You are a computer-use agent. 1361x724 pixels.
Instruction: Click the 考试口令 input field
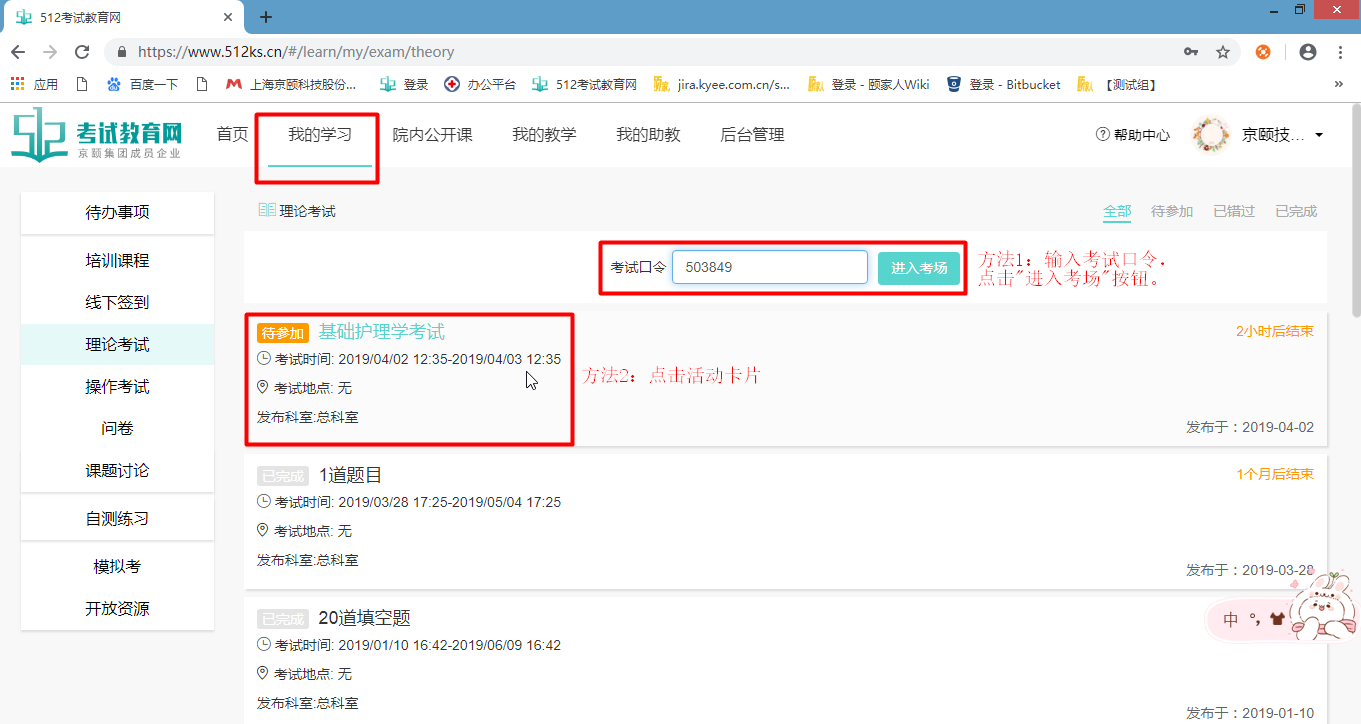coord(770,267)
